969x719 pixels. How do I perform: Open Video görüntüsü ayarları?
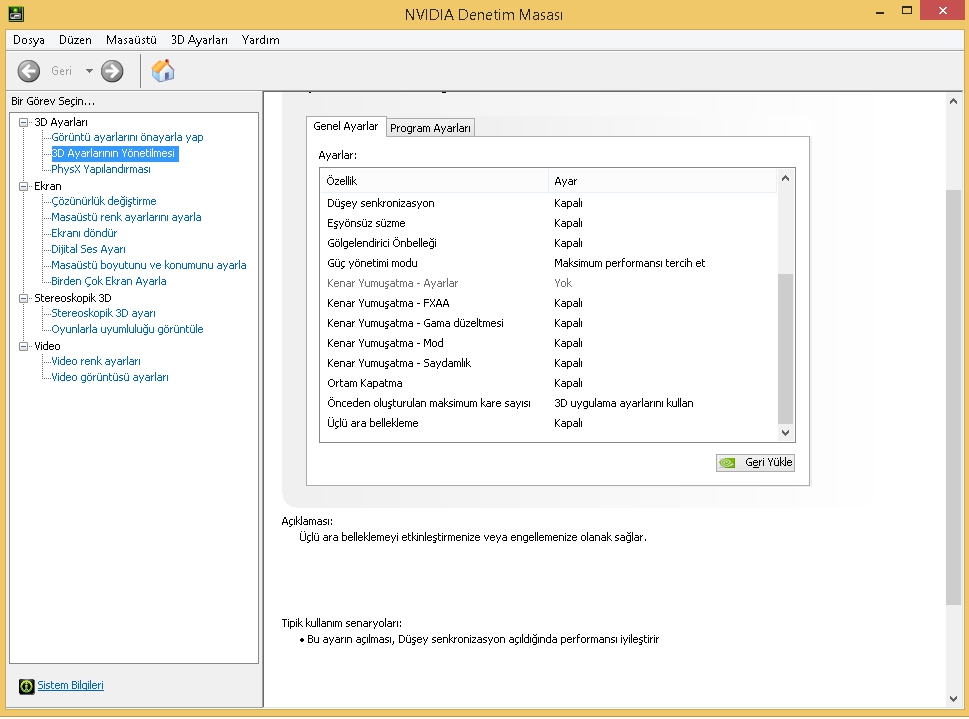(x=110, y=378)
